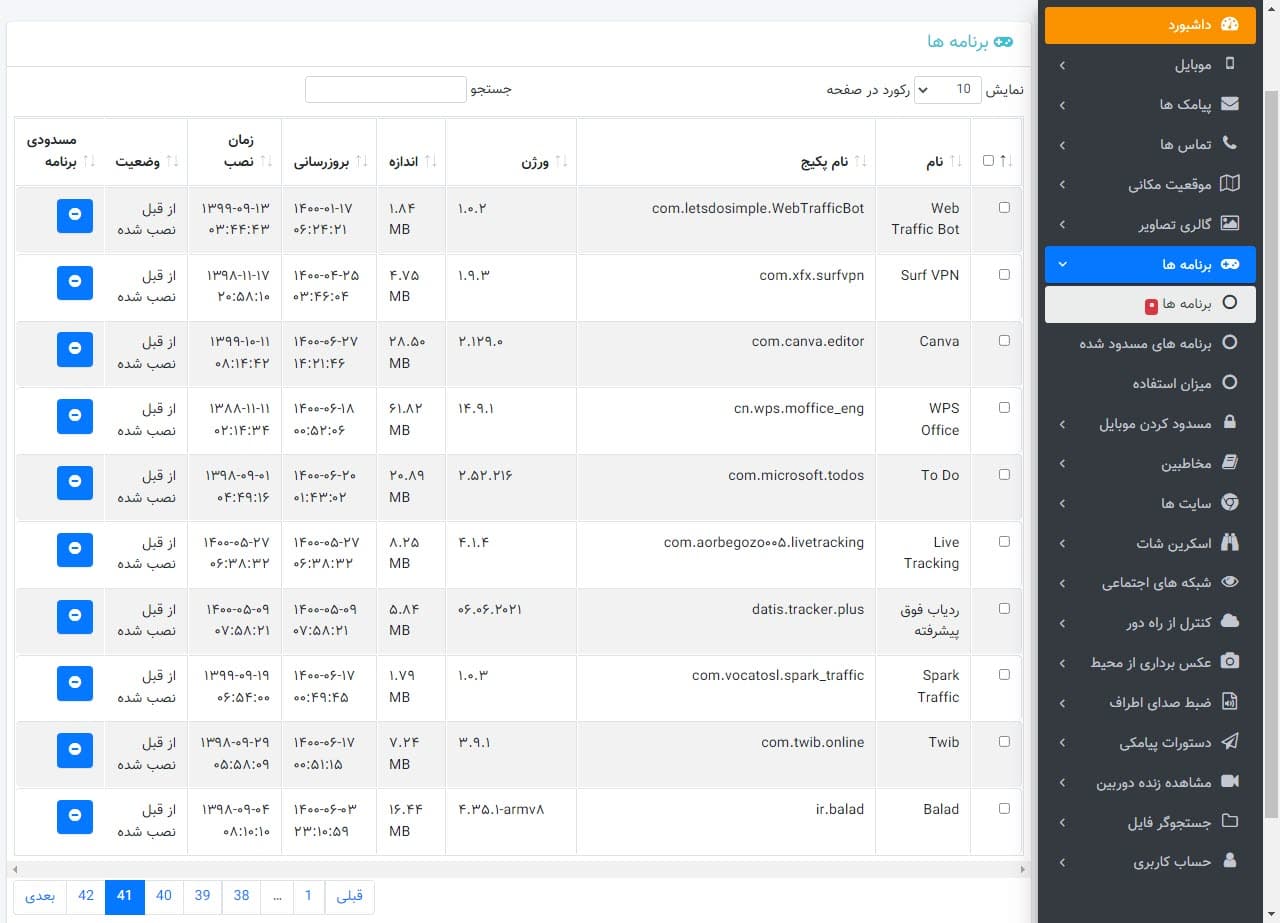
Task: Block the Surf VPN app
Action: pyautogui.click(x=75, y=283)
